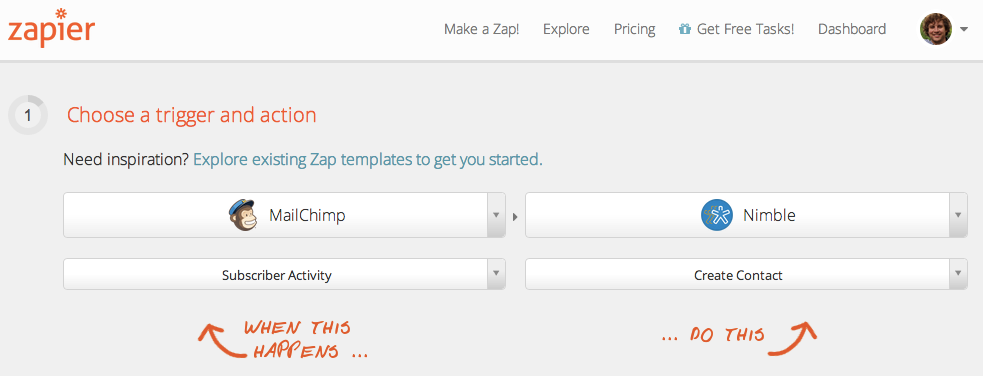
Task: Click the small arrow between trigger and action
Action: [x=515, y=216]
